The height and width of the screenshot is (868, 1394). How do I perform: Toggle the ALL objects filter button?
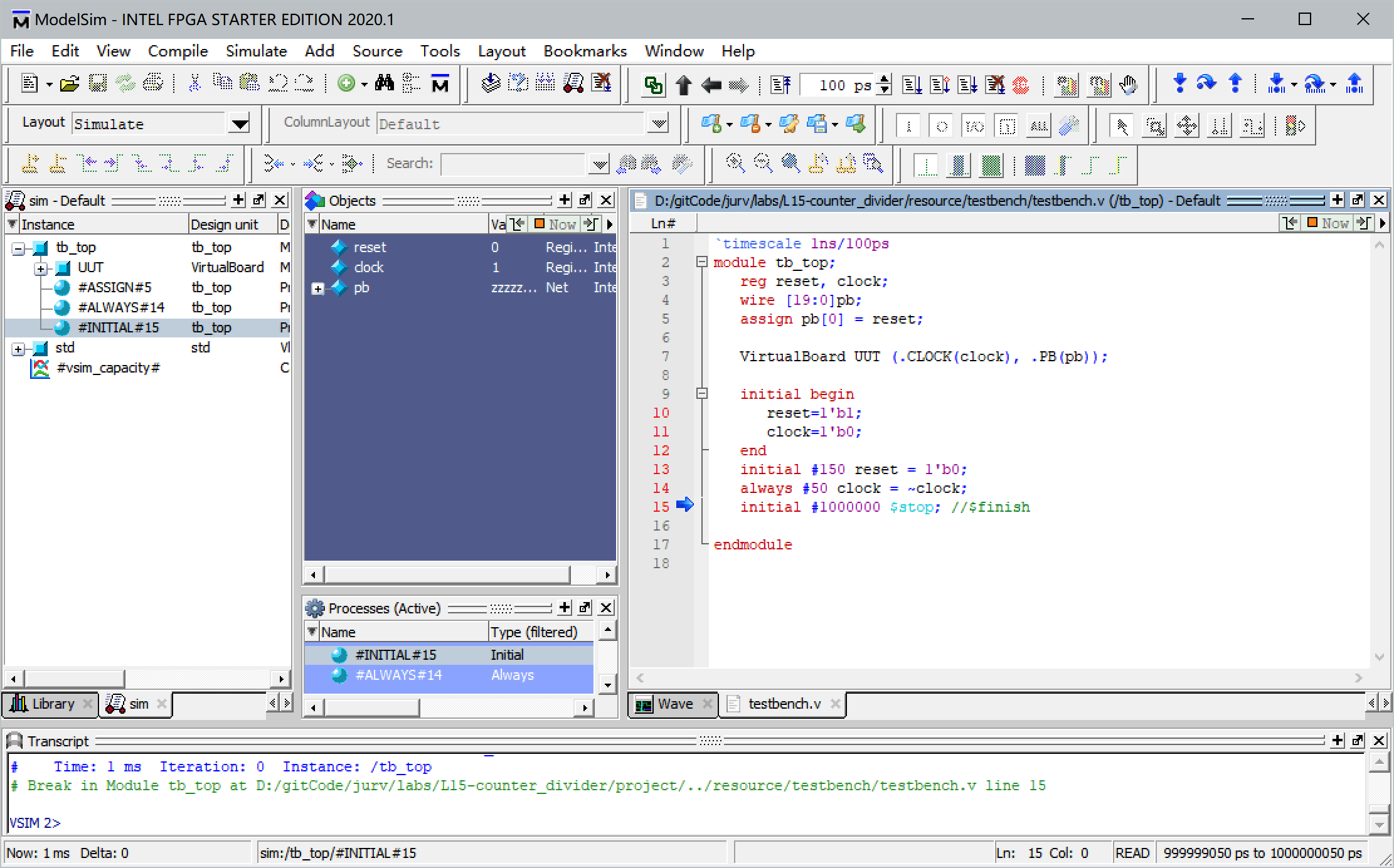[x=1039, y=126]
